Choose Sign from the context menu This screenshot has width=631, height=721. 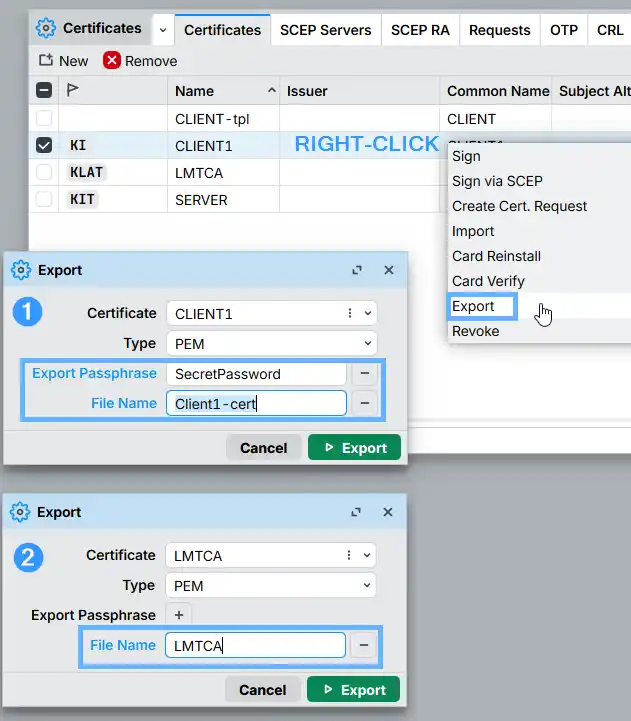(539, 156)
